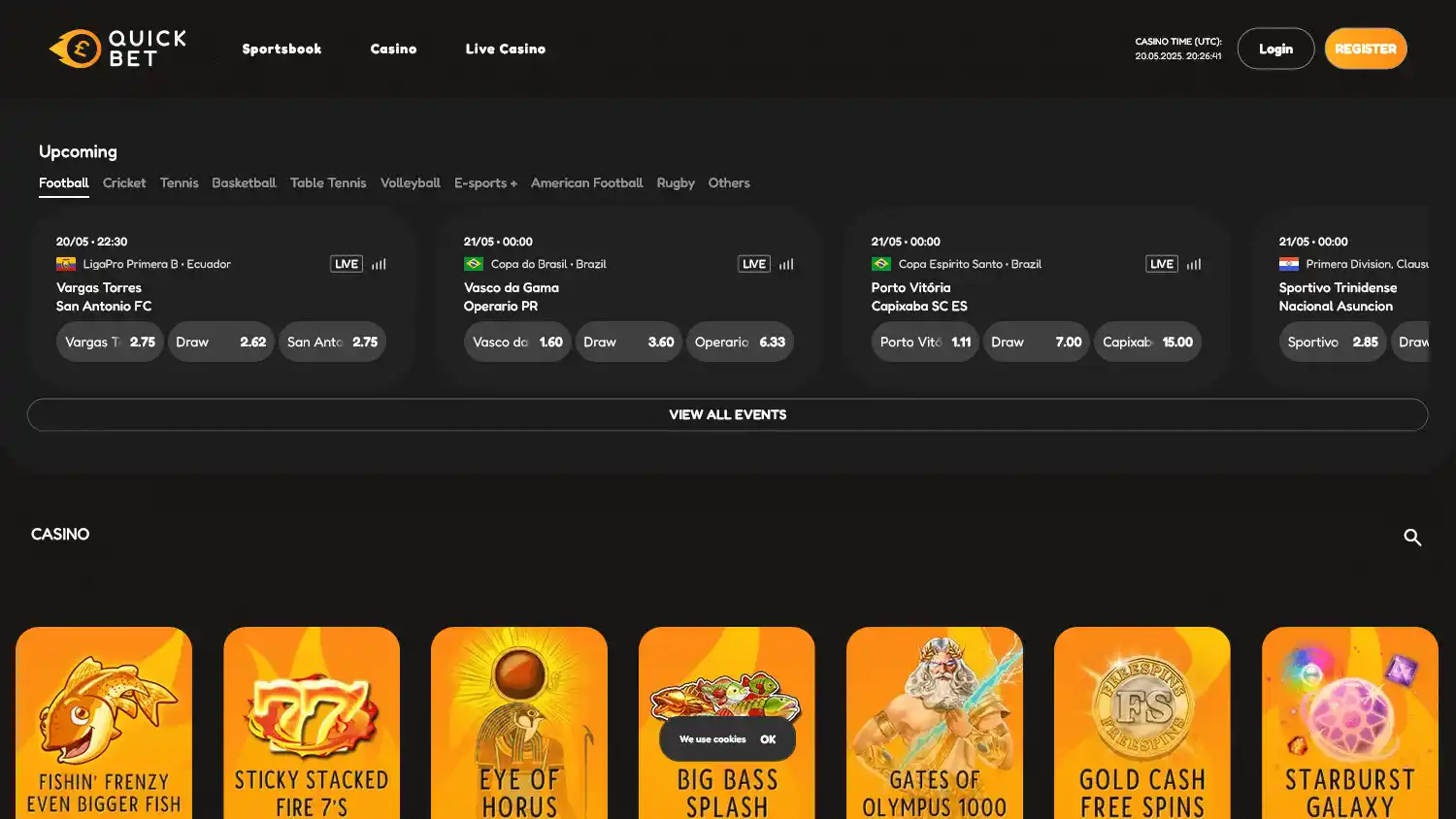Switch to the Others tab
The width and height of the screenshot is (1456, 819).
click(729, 182)
